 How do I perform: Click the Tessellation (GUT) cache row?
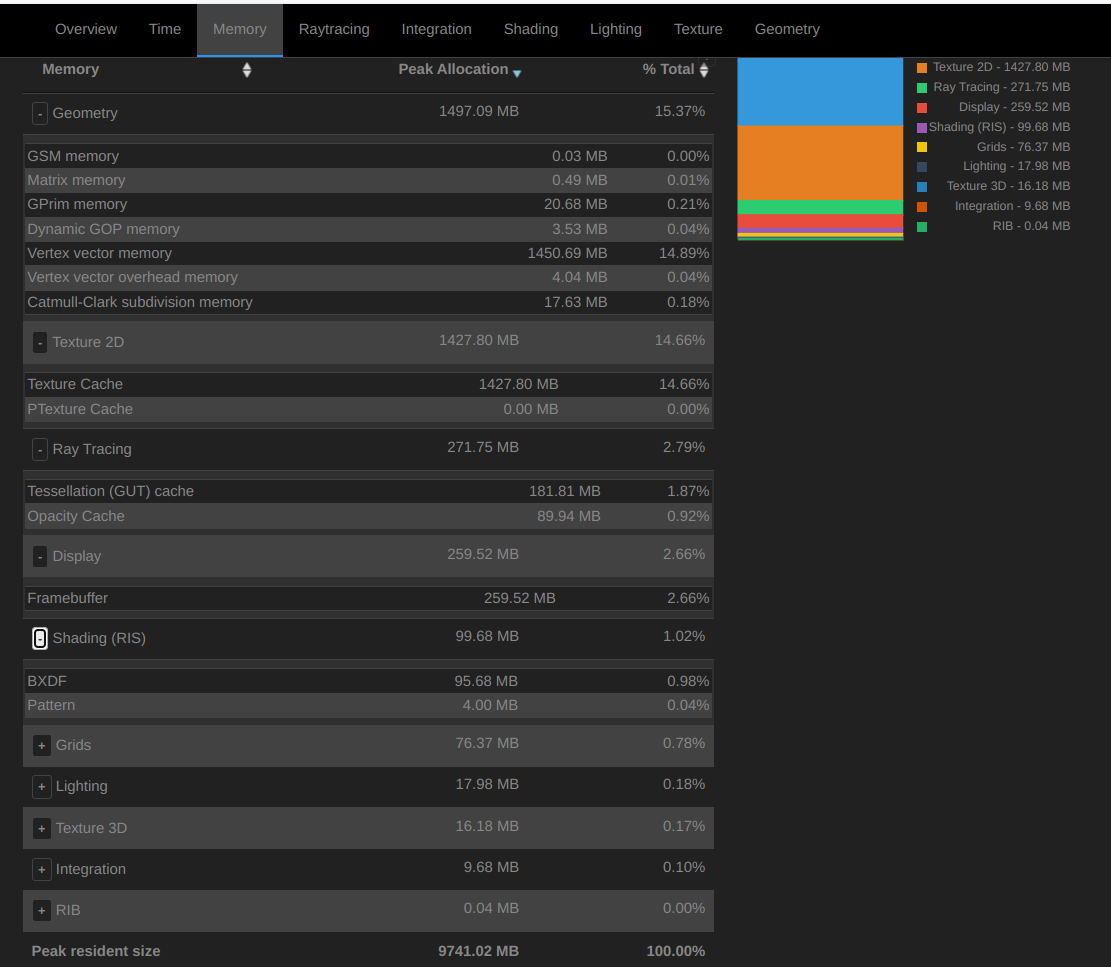[x=368, y=492]
